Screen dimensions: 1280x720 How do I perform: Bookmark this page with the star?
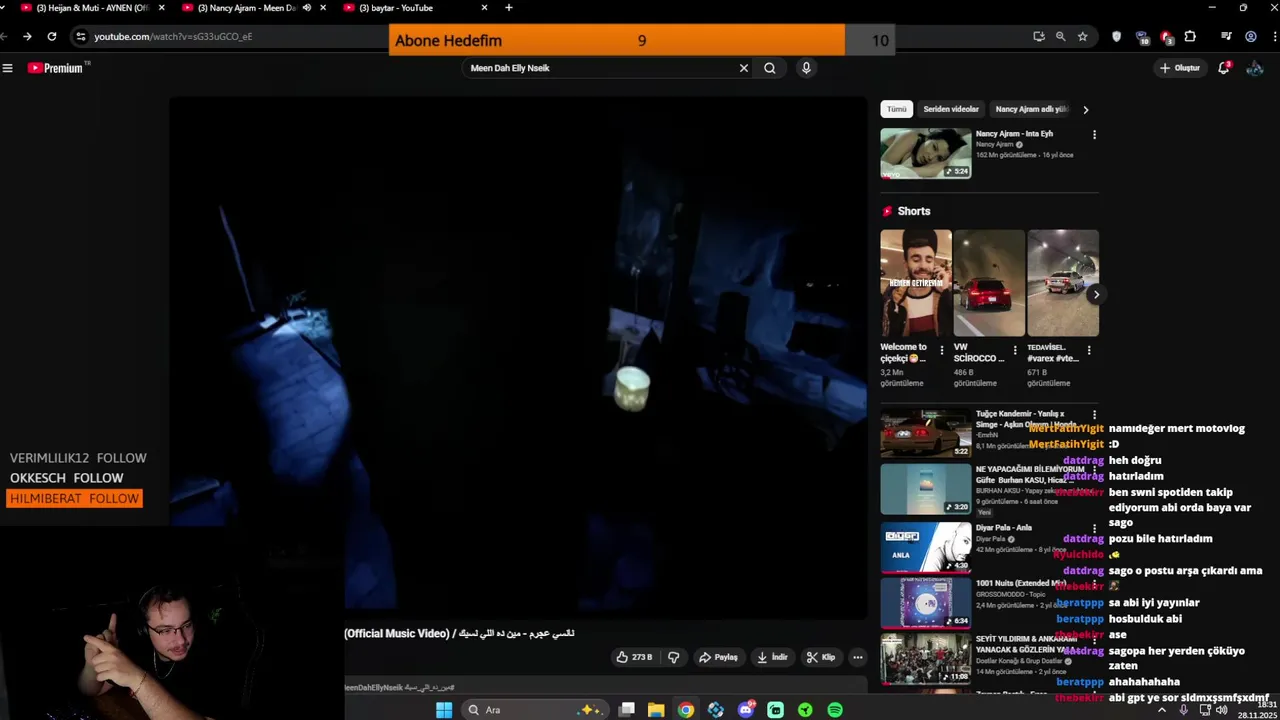[1083, 36]
